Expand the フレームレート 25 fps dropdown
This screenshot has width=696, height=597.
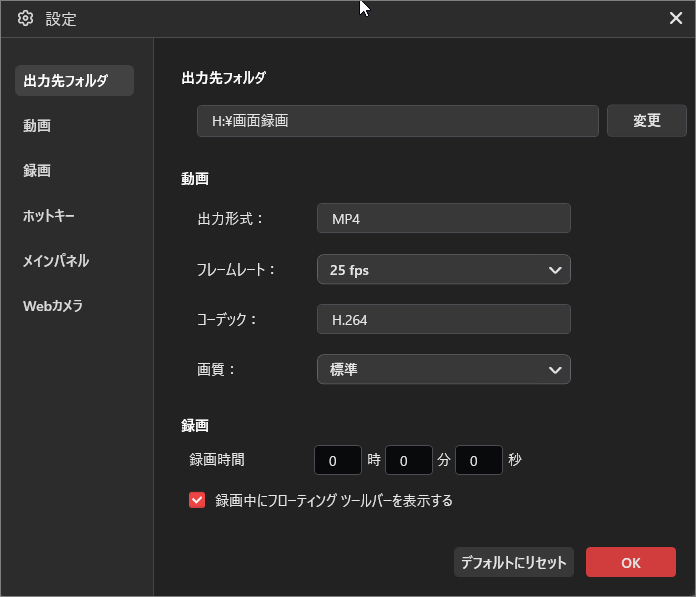pos(443,269)
